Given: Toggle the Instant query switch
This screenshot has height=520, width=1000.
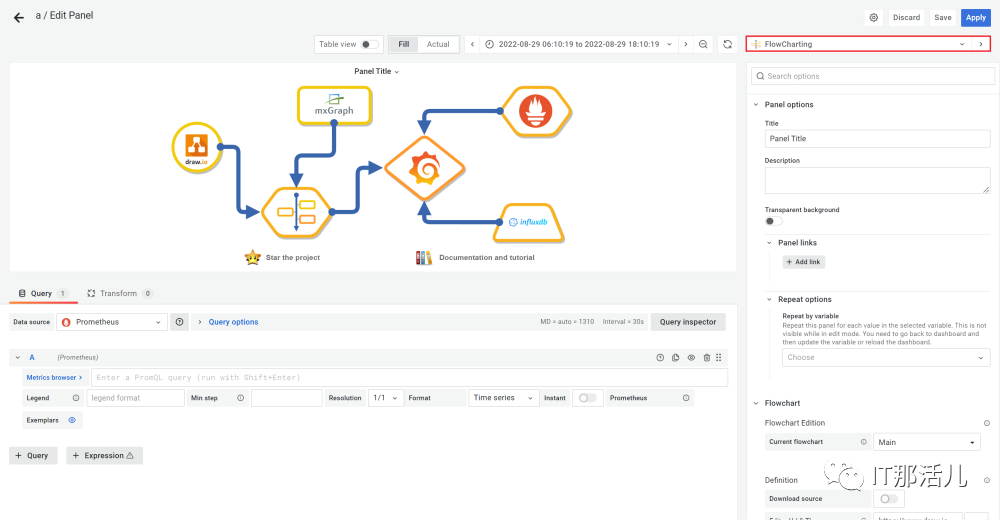Looking at the screenshot, I should (x=587, y=397).
